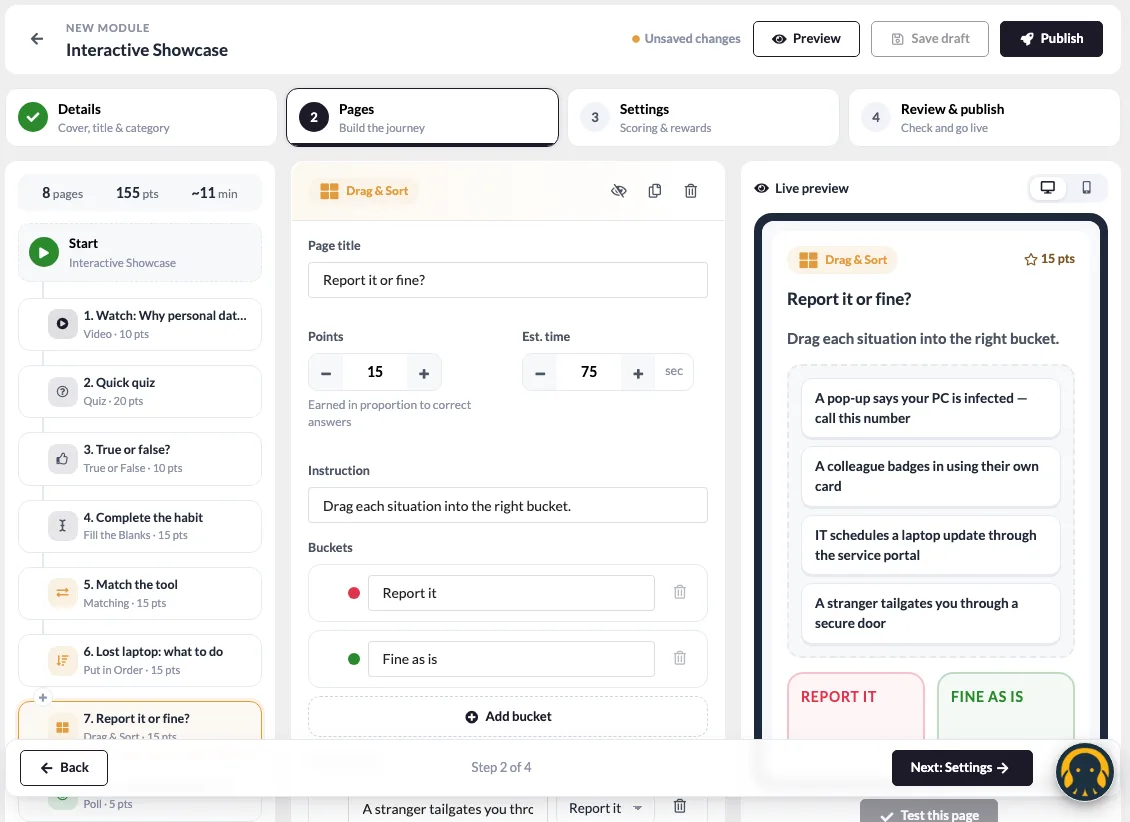Increase estimated time with plus

click(638, 372)
